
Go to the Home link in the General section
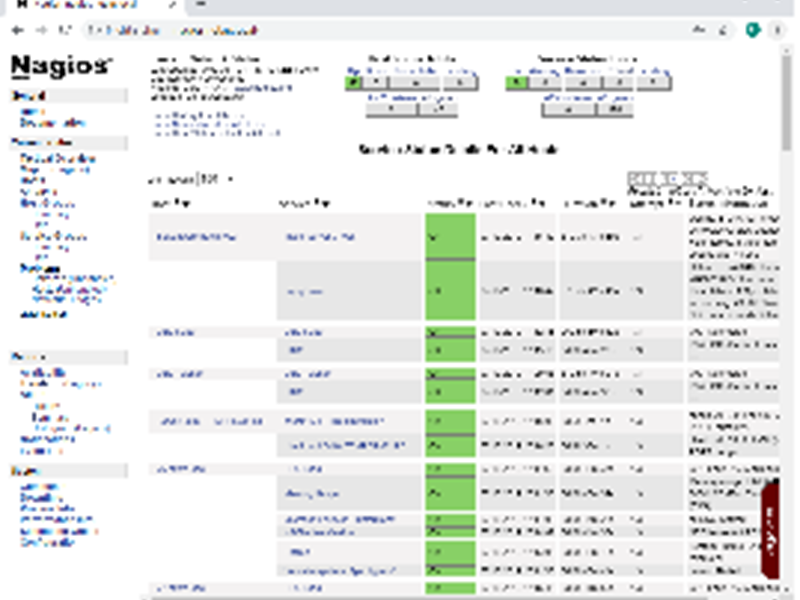click(x=31, y=112)
